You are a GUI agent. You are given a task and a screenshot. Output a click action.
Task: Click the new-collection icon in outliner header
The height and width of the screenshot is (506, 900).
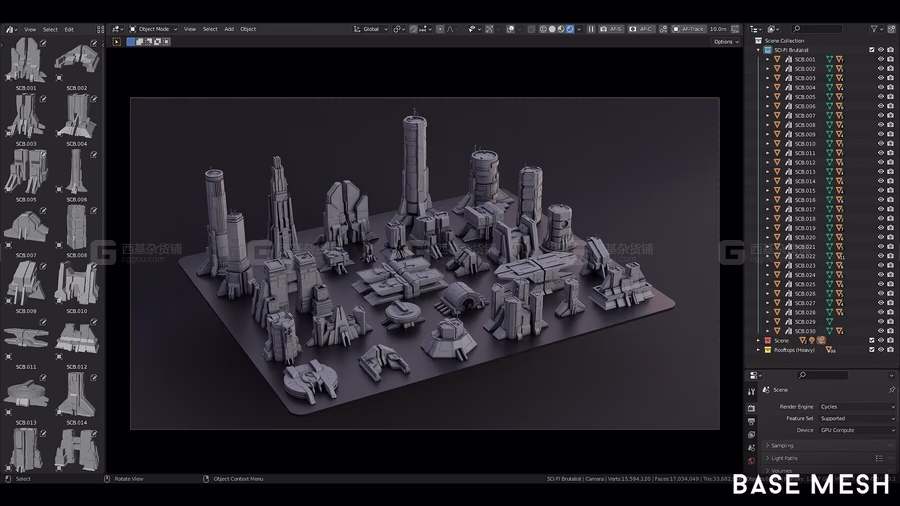pos(890,29)
